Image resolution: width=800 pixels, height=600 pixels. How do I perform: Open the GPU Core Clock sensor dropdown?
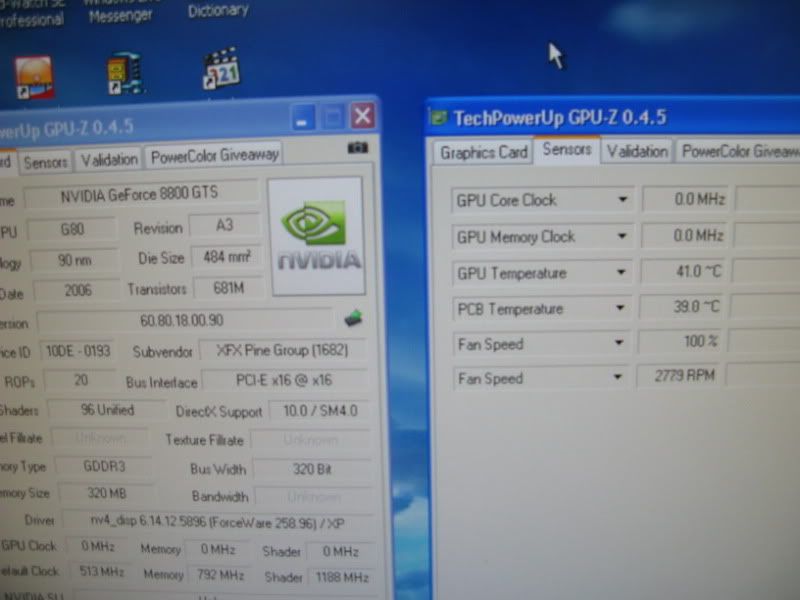pos(622,199)
